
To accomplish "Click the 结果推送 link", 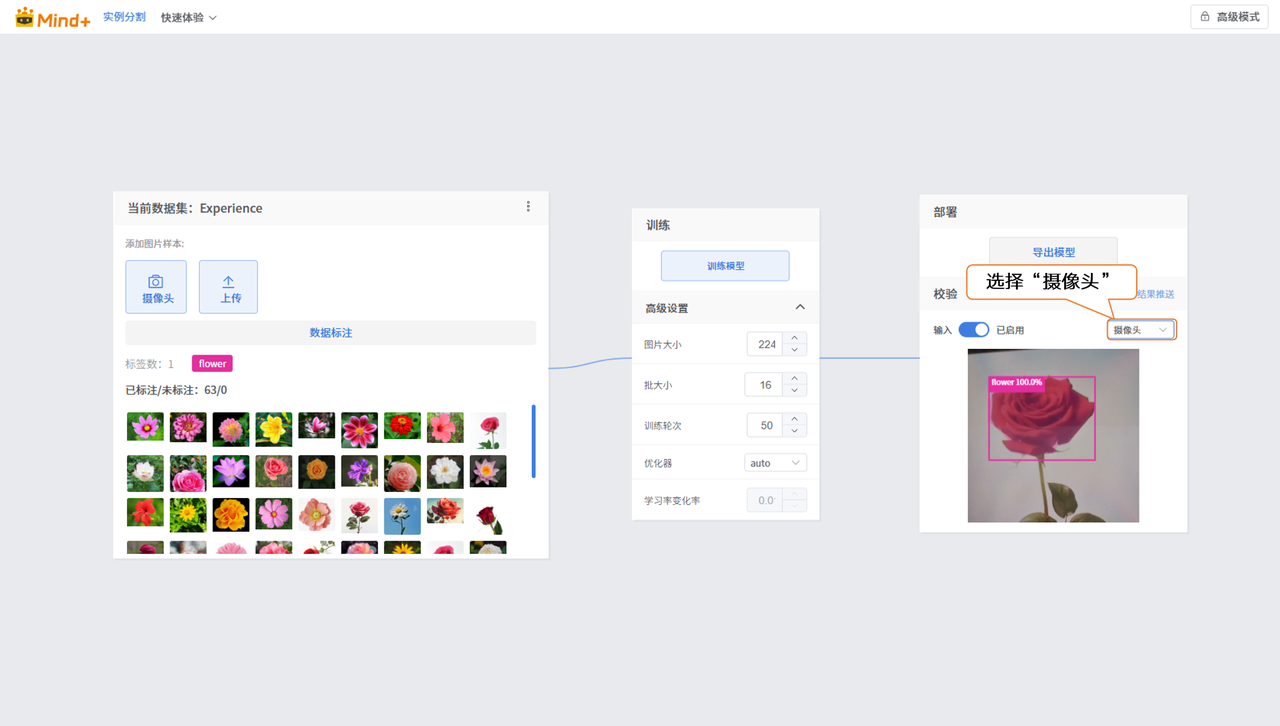I will [1155, 294].
